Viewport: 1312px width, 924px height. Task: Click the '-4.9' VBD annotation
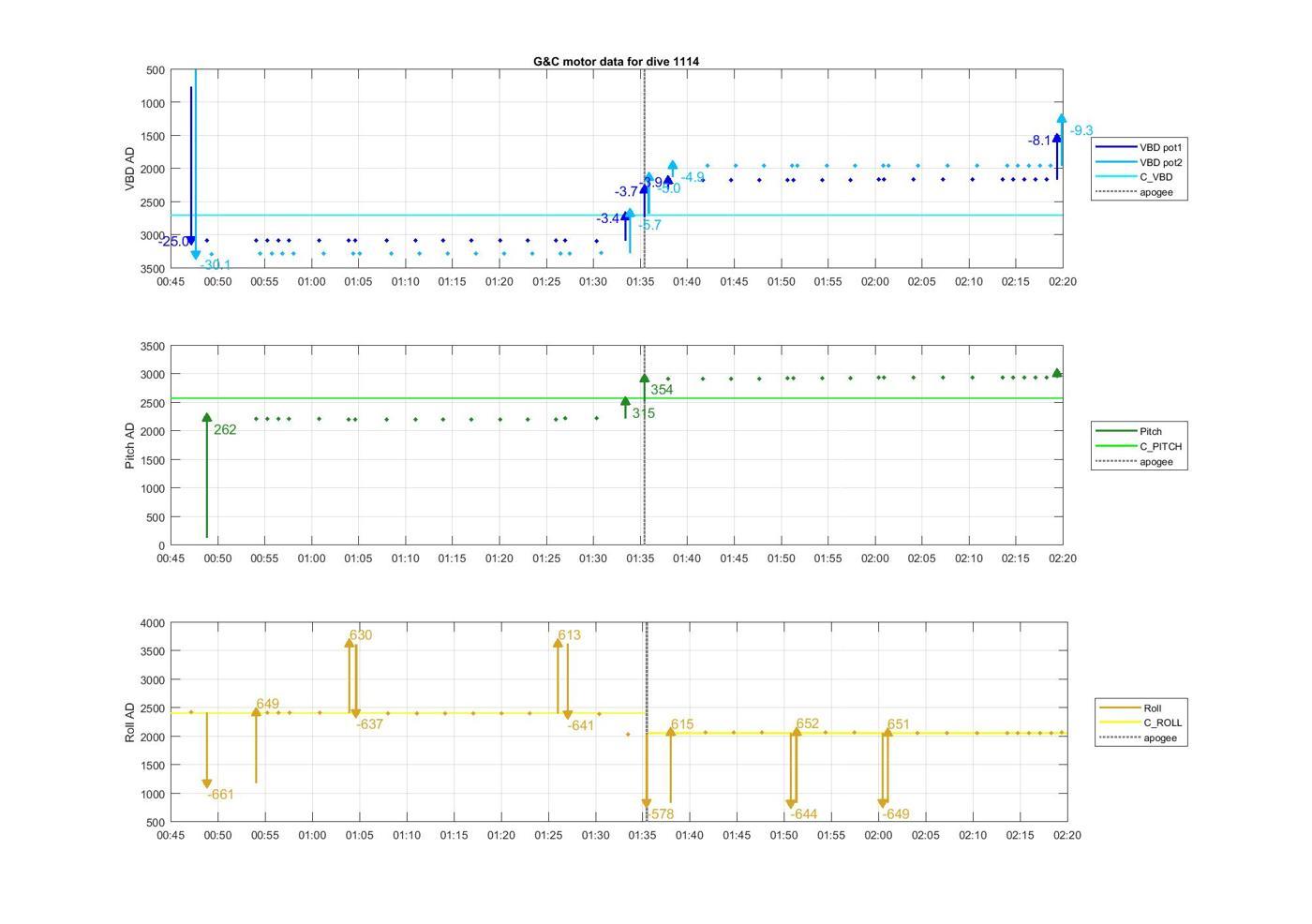click(693, 177)
